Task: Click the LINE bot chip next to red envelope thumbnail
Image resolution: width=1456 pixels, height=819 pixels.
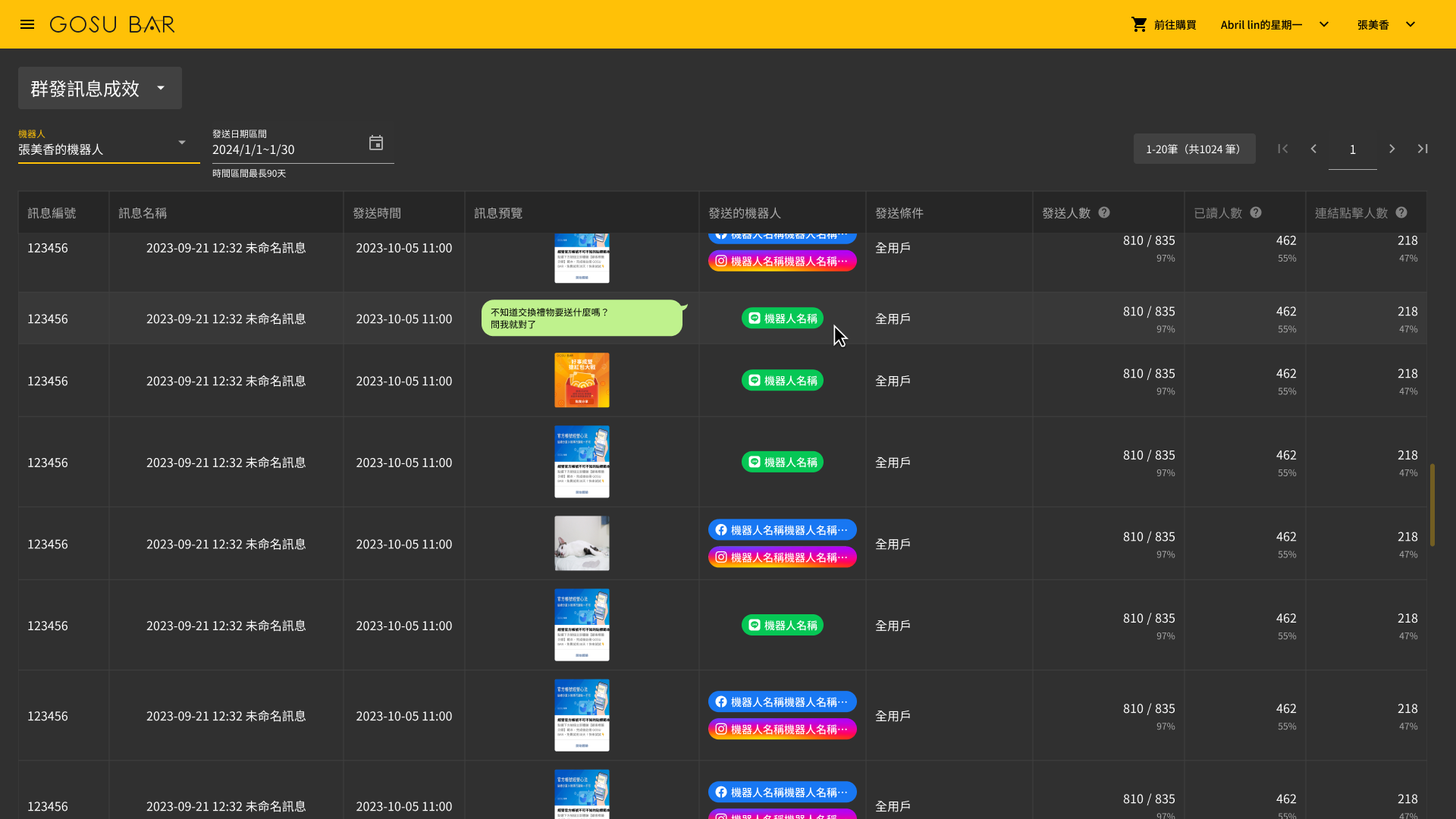Action: 783,381
